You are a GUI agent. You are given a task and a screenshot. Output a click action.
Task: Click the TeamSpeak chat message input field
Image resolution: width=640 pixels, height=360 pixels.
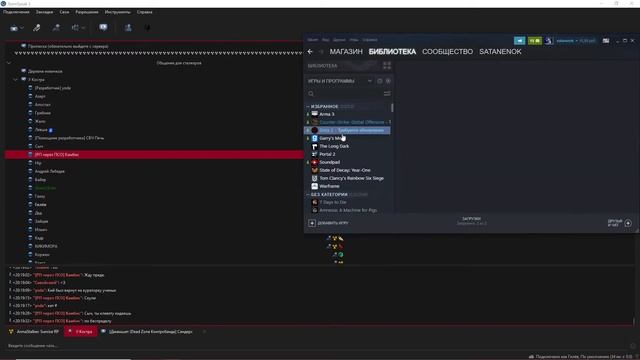[318, 346]
